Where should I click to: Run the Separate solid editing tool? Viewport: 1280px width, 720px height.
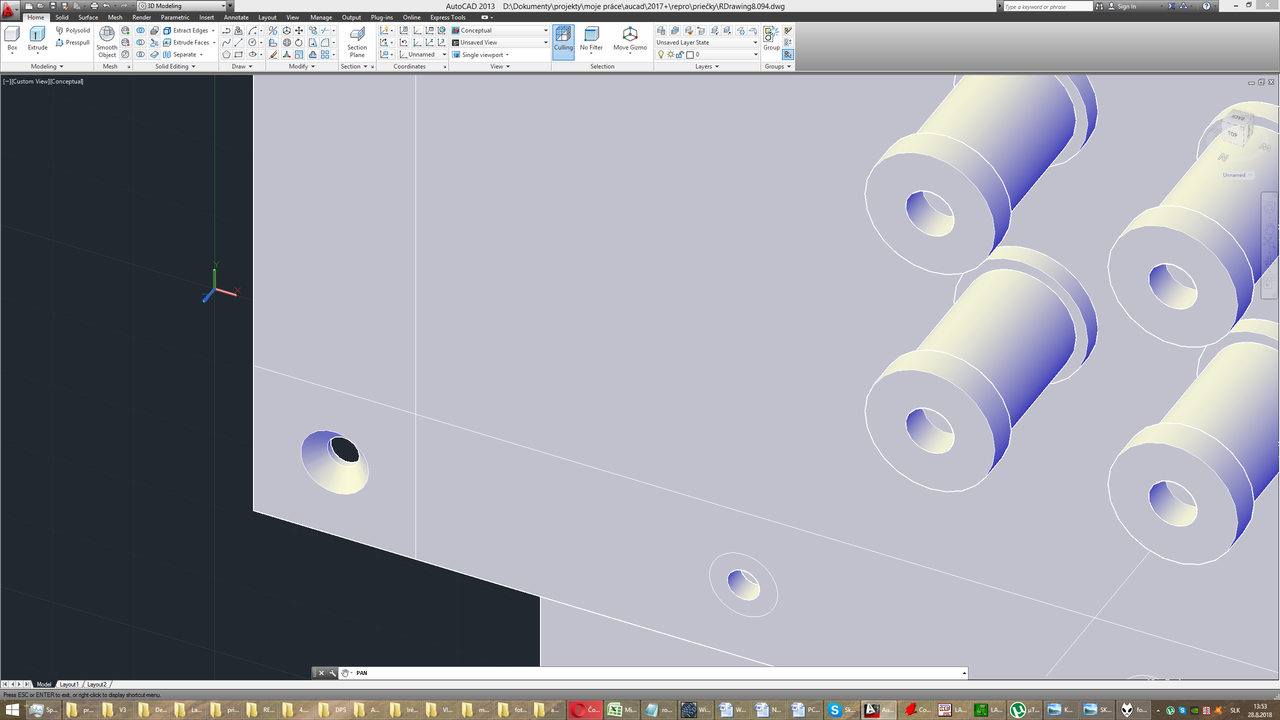click(x=181, y=55)
